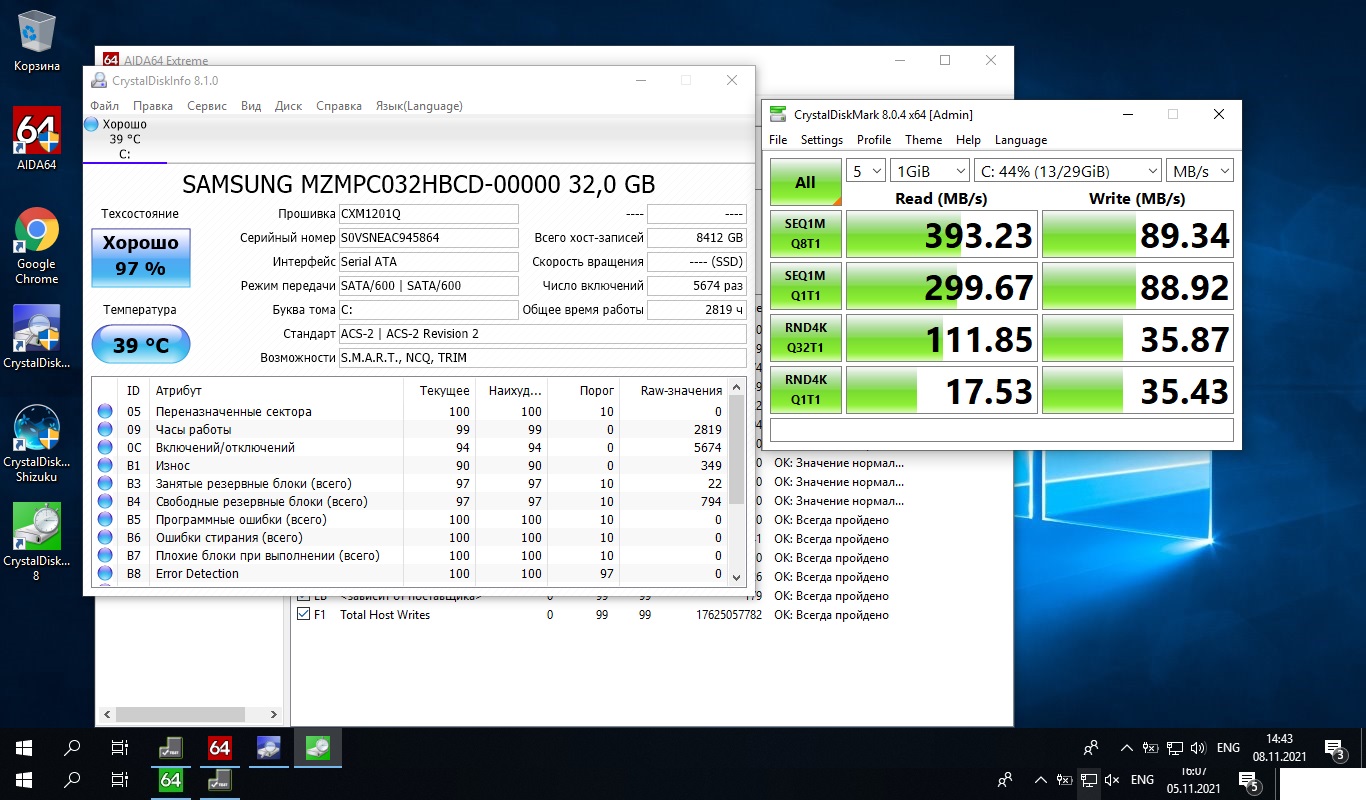
Task: Open notification center showing badge 3
Action: tap(1334, 748)
